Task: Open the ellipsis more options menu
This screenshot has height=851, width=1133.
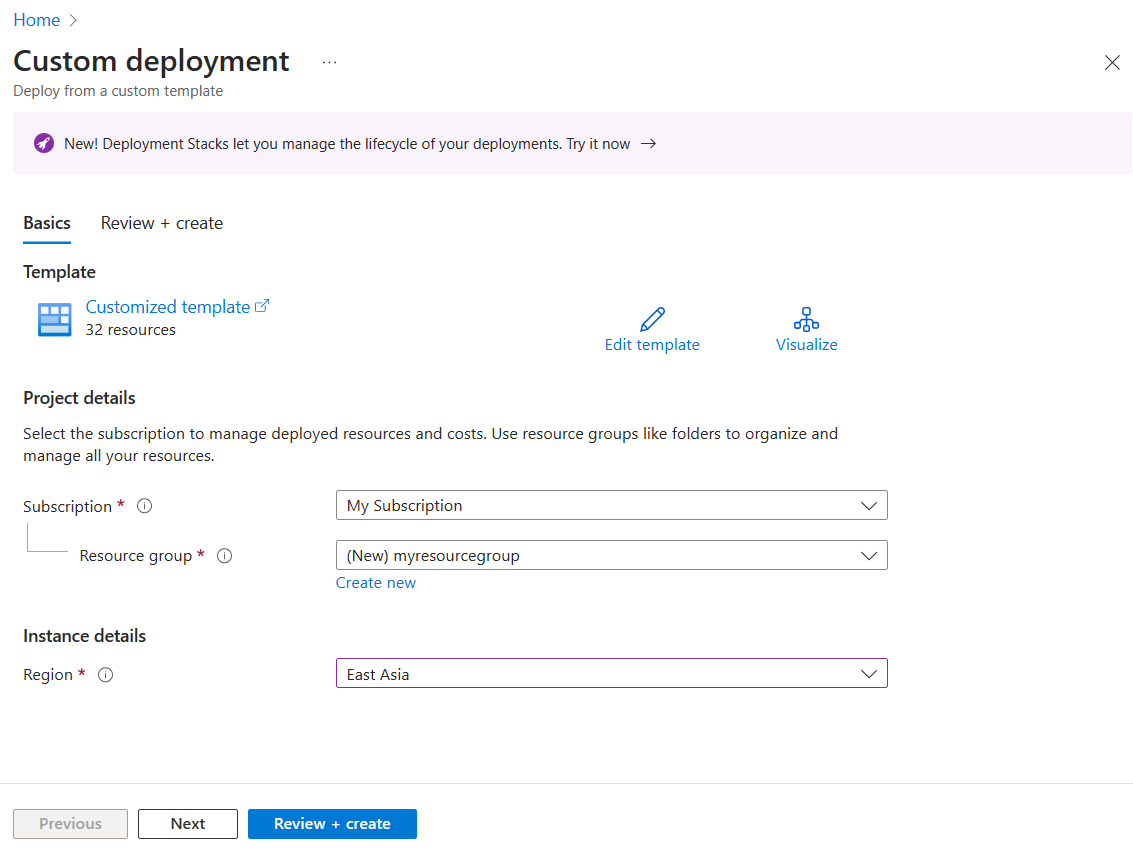Action: pos(329,62)
